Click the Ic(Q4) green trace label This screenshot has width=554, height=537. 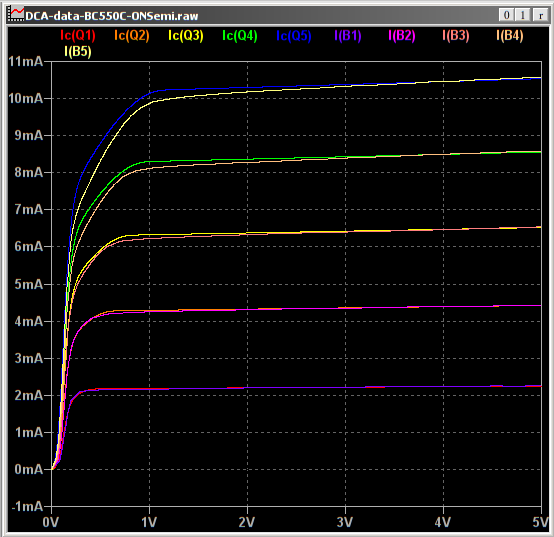(240, 36)
